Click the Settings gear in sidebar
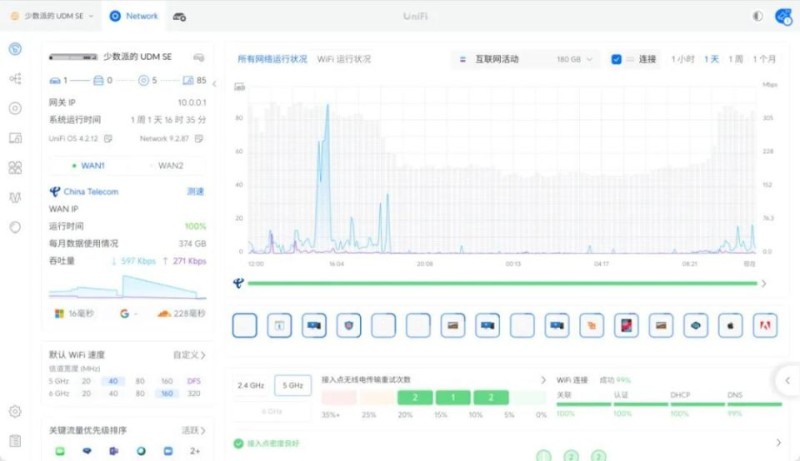The width and height of the screenshot is (800, 461). pos(15,411)
